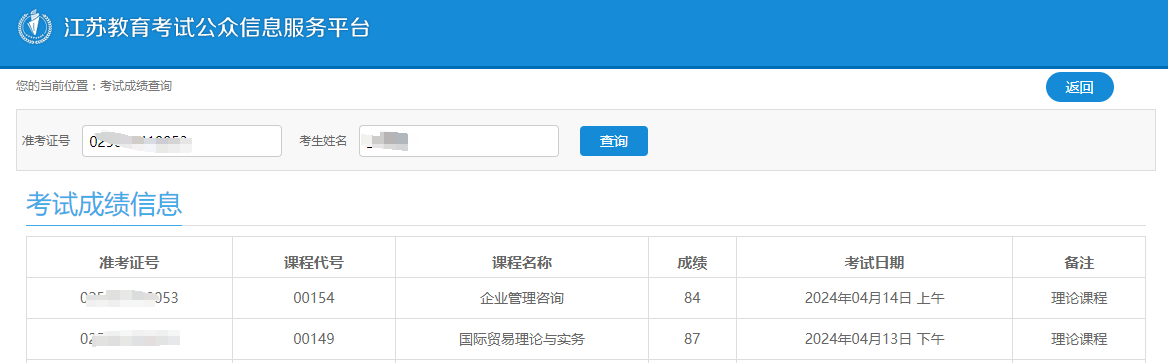Click the admission number in the 00154 row
The width and height of the screenshot is (1168, 363).
129,298
